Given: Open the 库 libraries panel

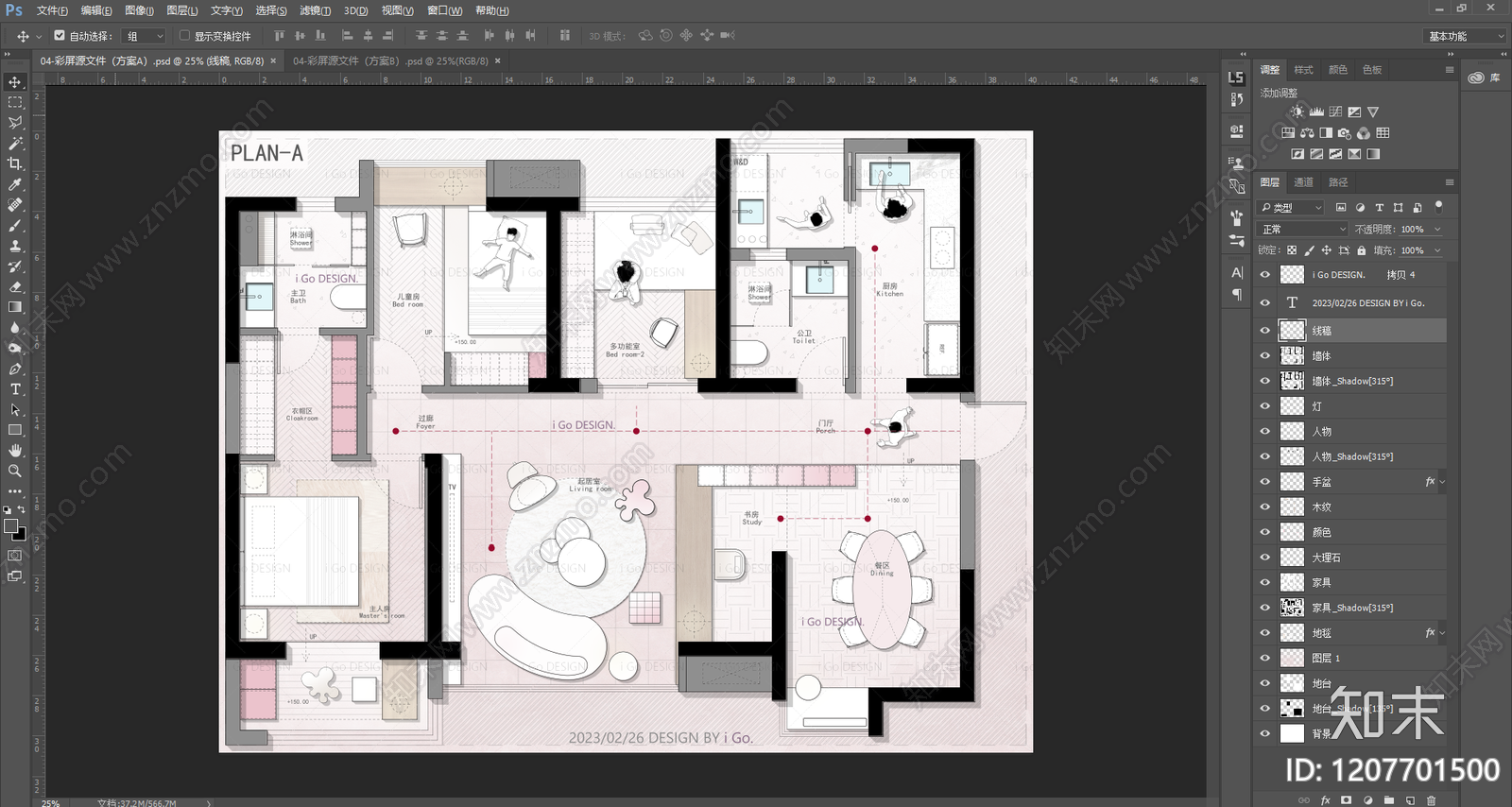Looking at the screenshot, I should [1485, 77].
